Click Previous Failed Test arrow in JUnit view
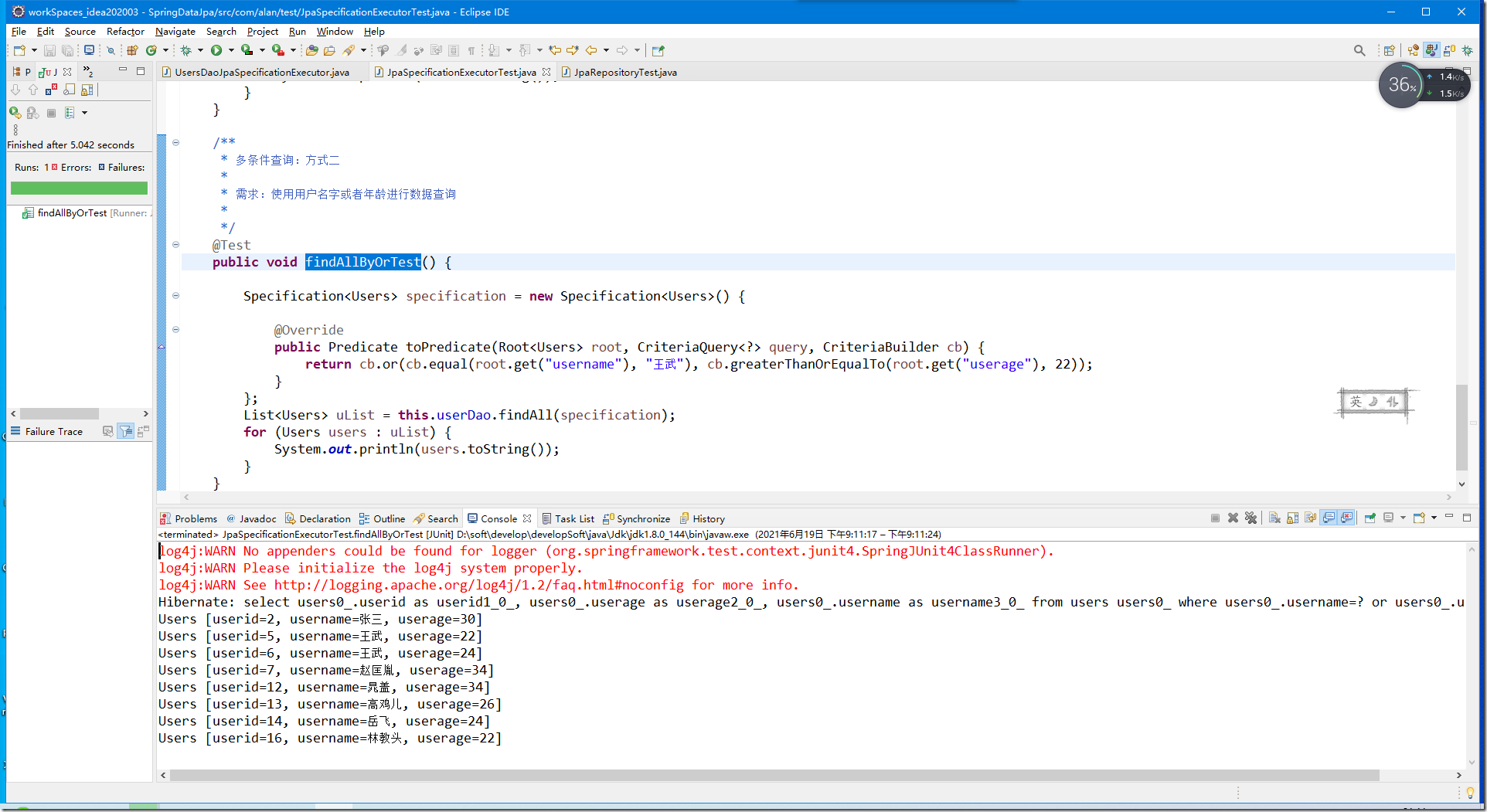 click(x=33, y=90)
